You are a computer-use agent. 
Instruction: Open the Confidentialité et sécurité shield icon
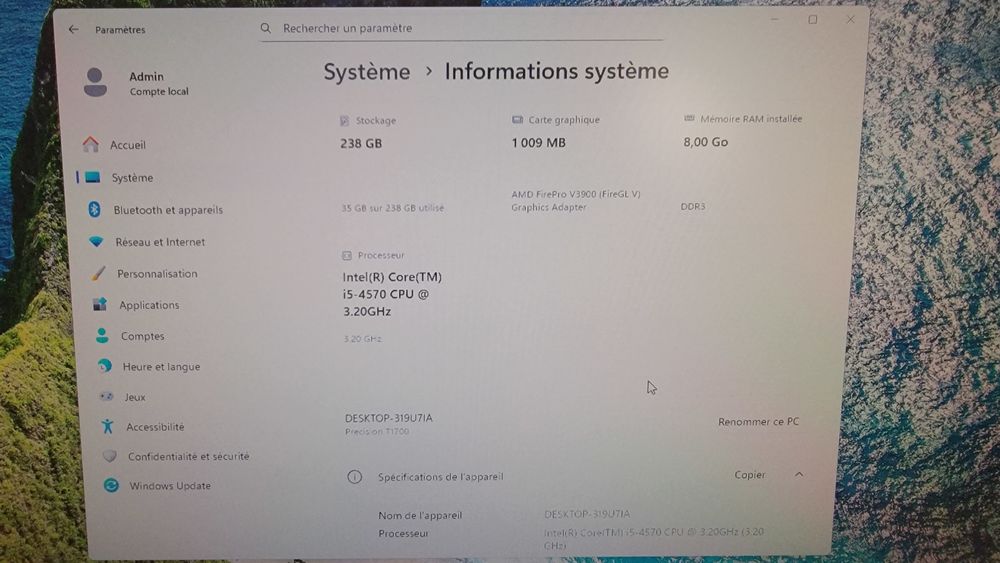110,456
